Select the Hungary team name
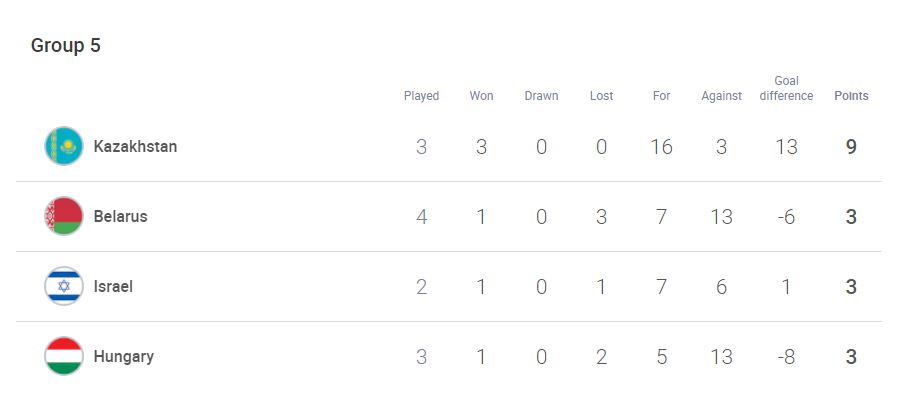 click(x=123, y=357)
